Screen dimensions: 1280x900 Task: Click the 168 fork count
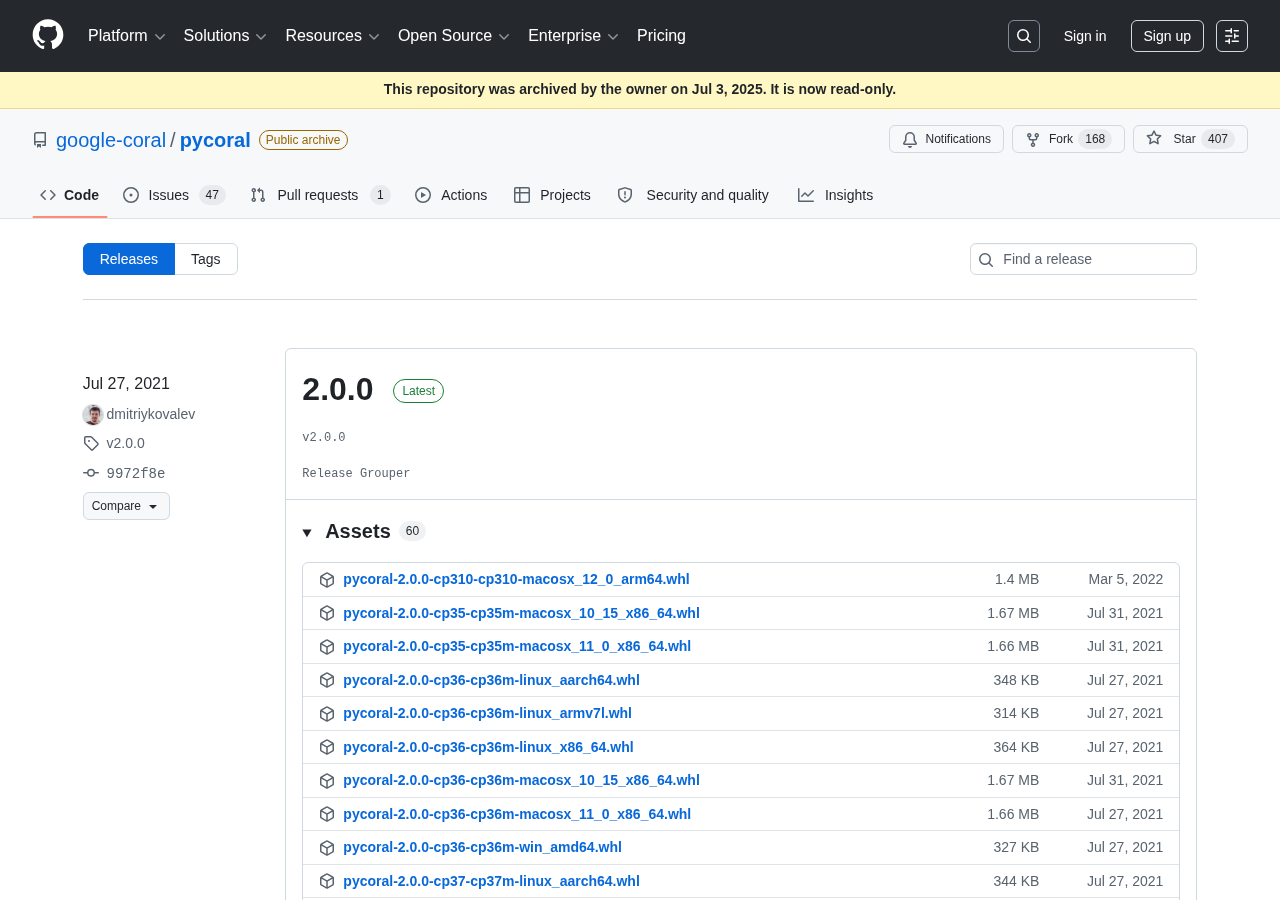click(1095, 139)
